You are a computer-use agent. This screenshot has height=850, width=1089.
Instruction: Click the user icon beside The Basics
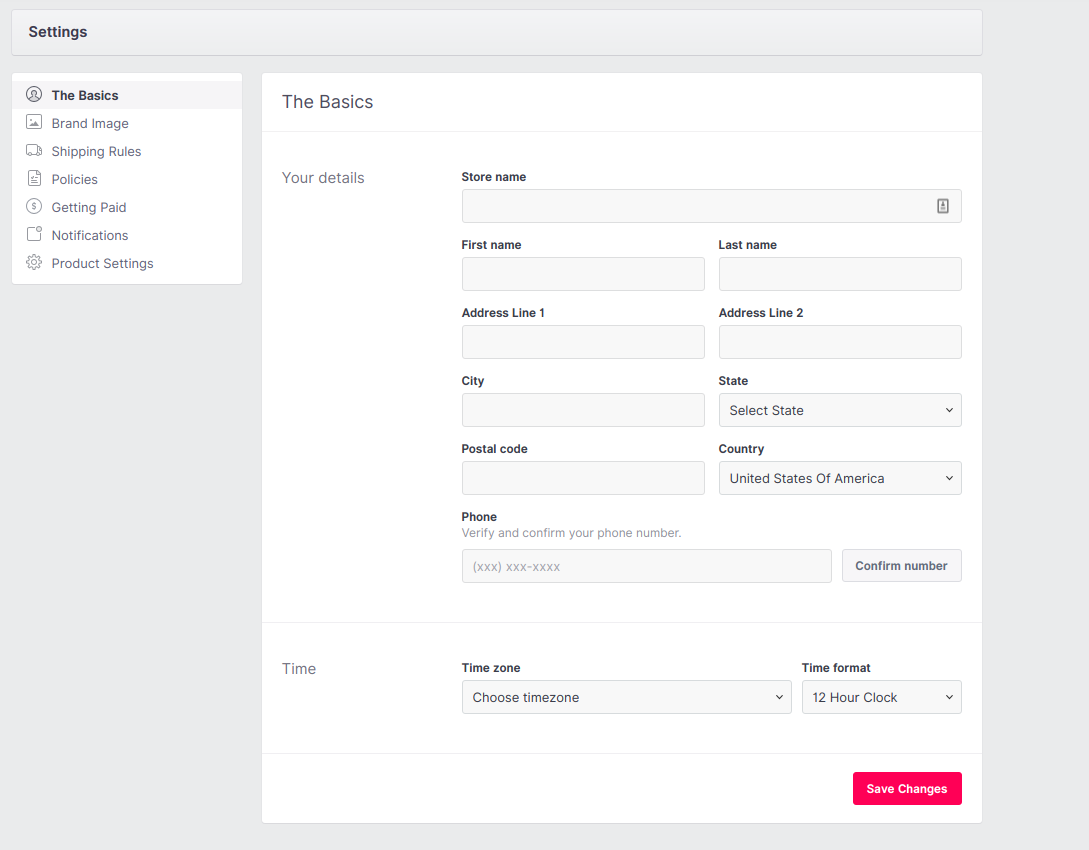(34, 95)
